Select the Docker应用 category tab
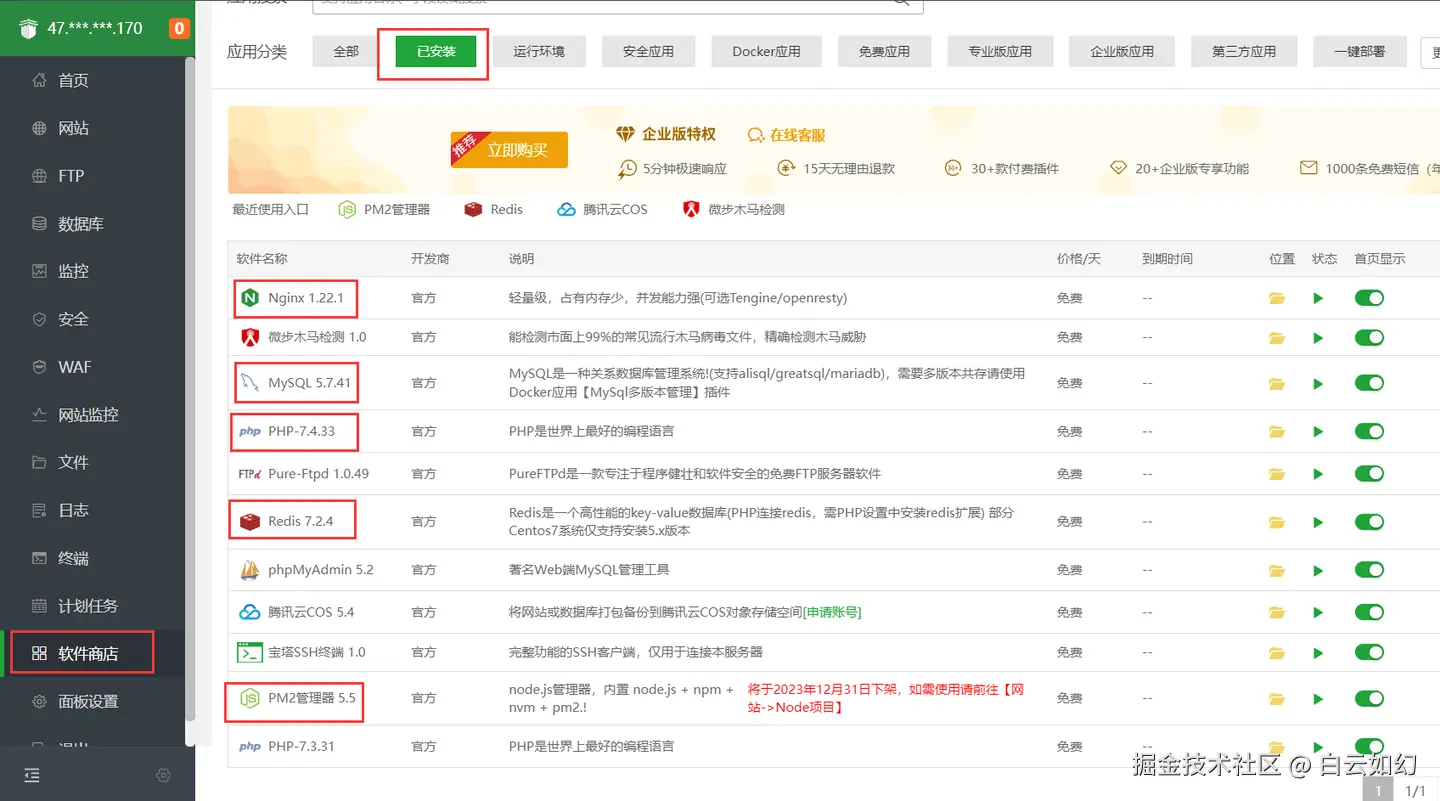The height and width of the screenshot is (801, 1440). [766, 51]
